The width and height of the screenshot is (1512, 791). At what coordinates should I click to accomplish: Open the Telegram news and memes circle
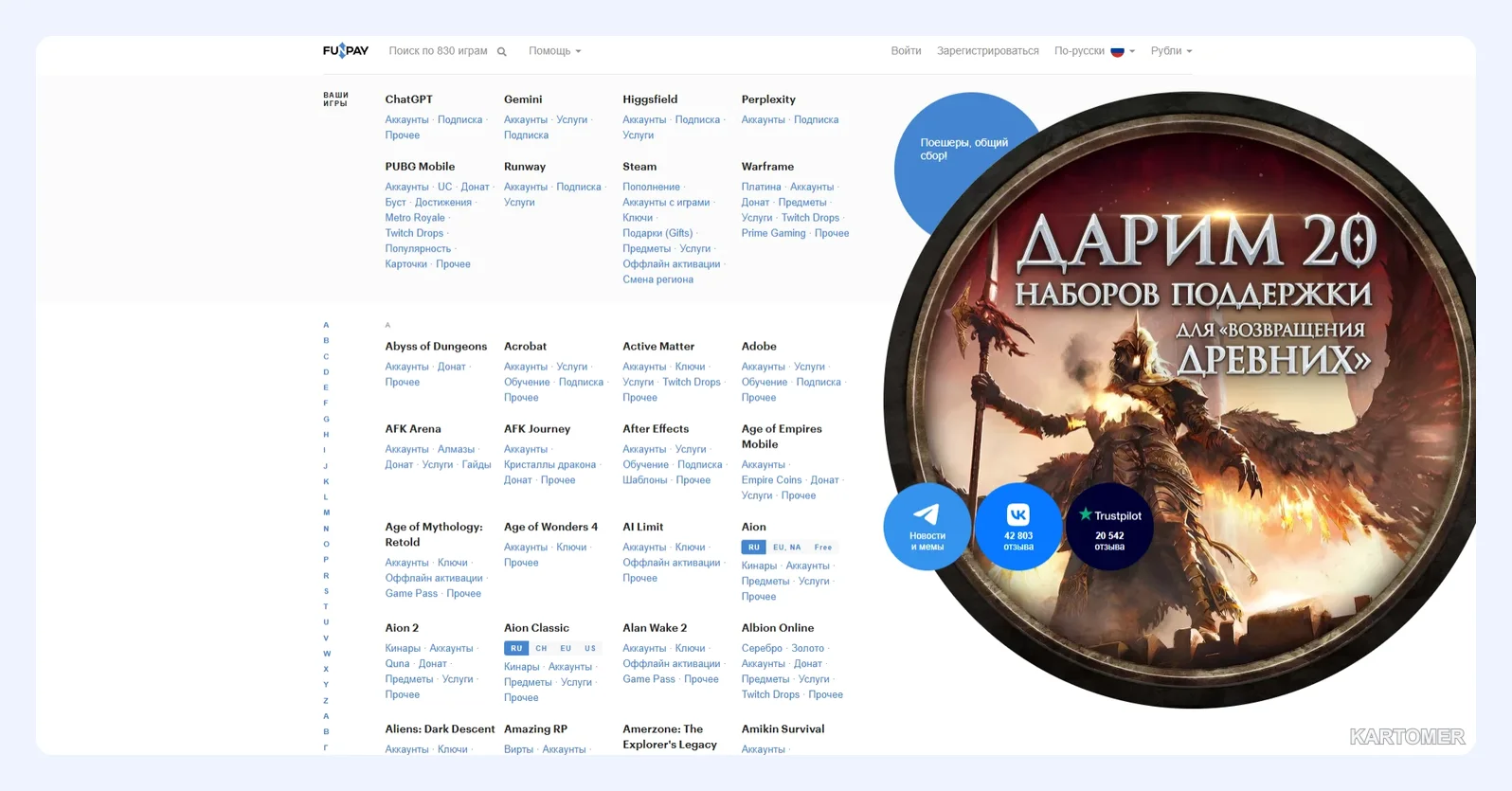(x=927, y=527)
